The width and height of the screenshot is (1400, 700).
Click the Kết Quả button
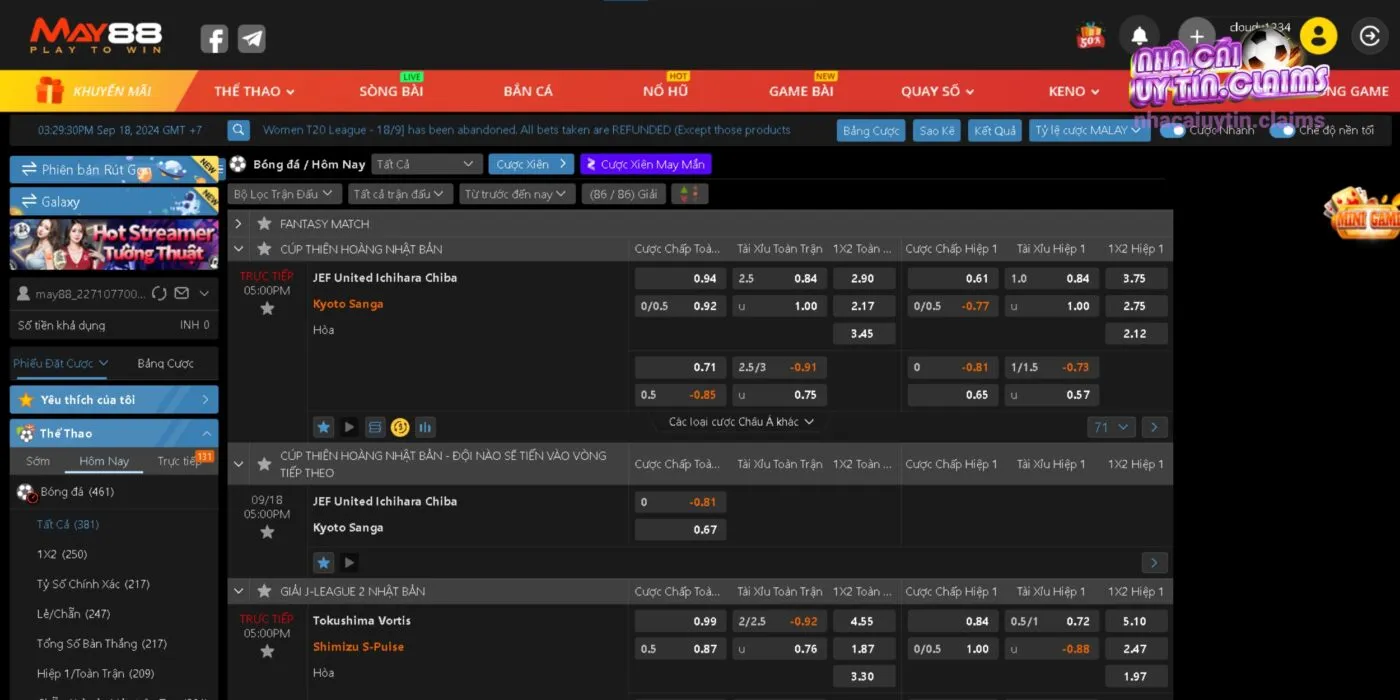pos(994,131)
